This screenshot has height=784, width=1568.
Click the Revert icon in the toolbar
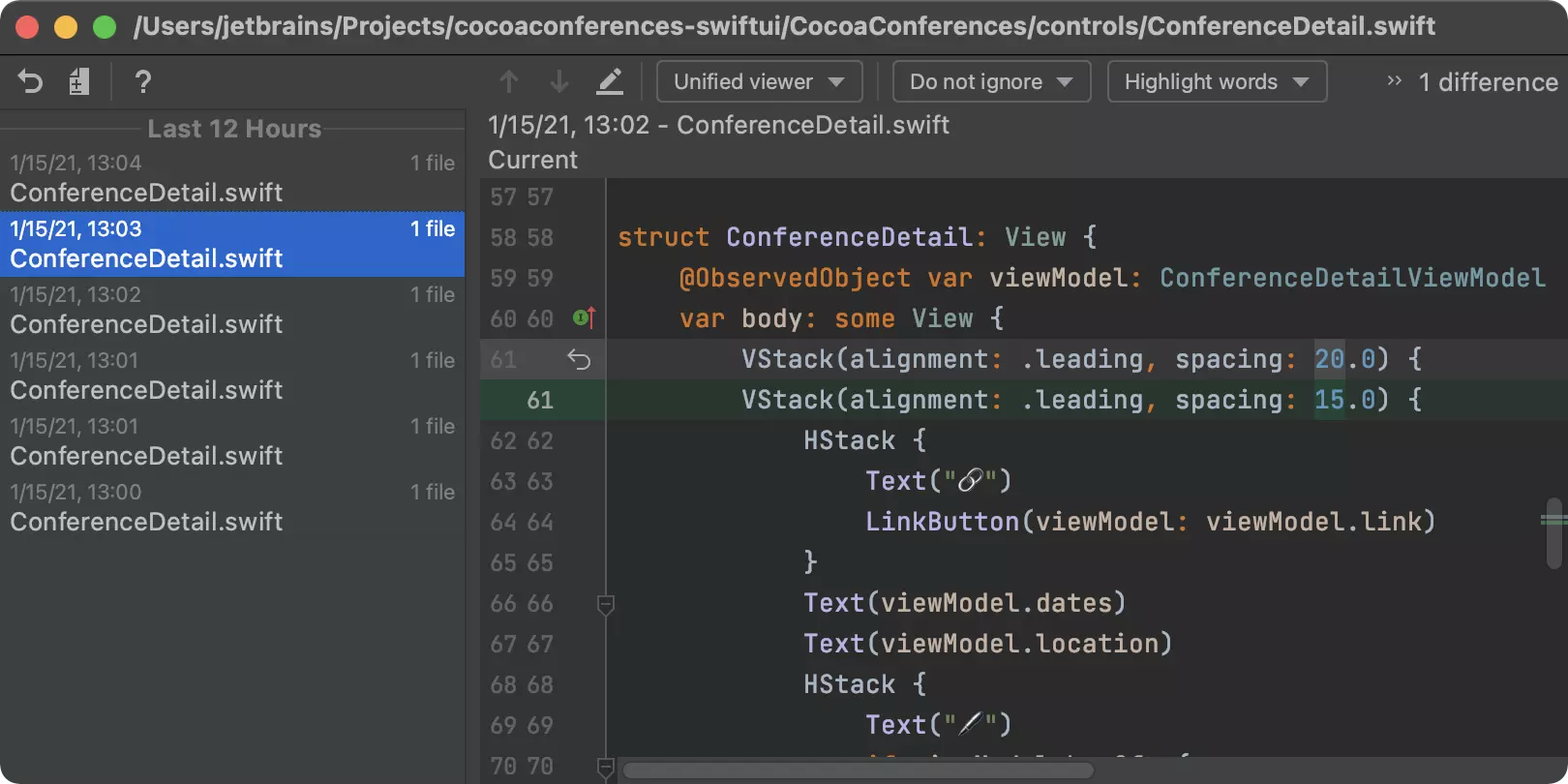(x=31, y=82)
